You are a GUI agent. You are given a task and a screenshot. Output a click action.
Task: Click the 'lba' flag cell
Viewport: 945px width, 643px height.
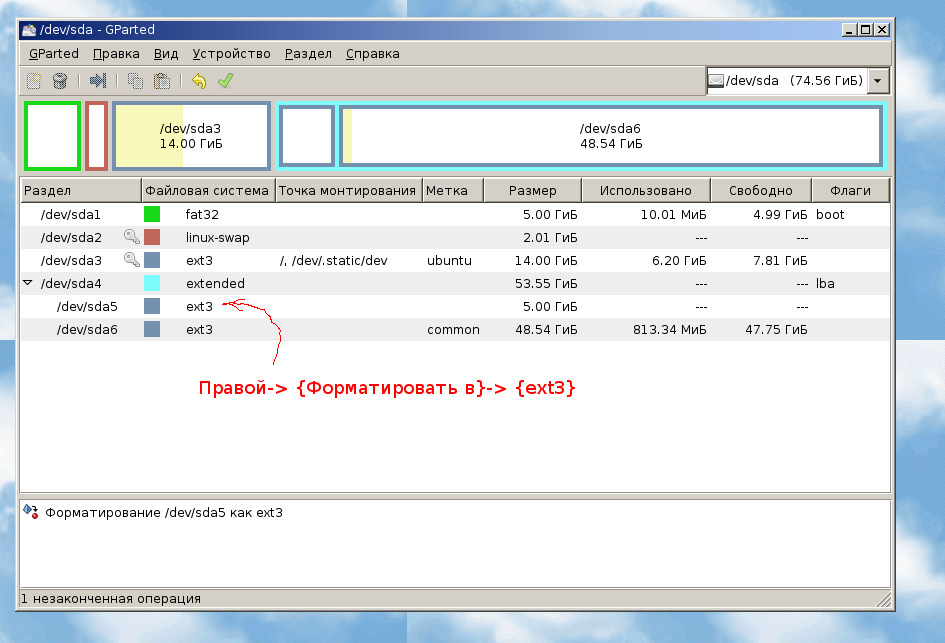[x=825, y=283]
